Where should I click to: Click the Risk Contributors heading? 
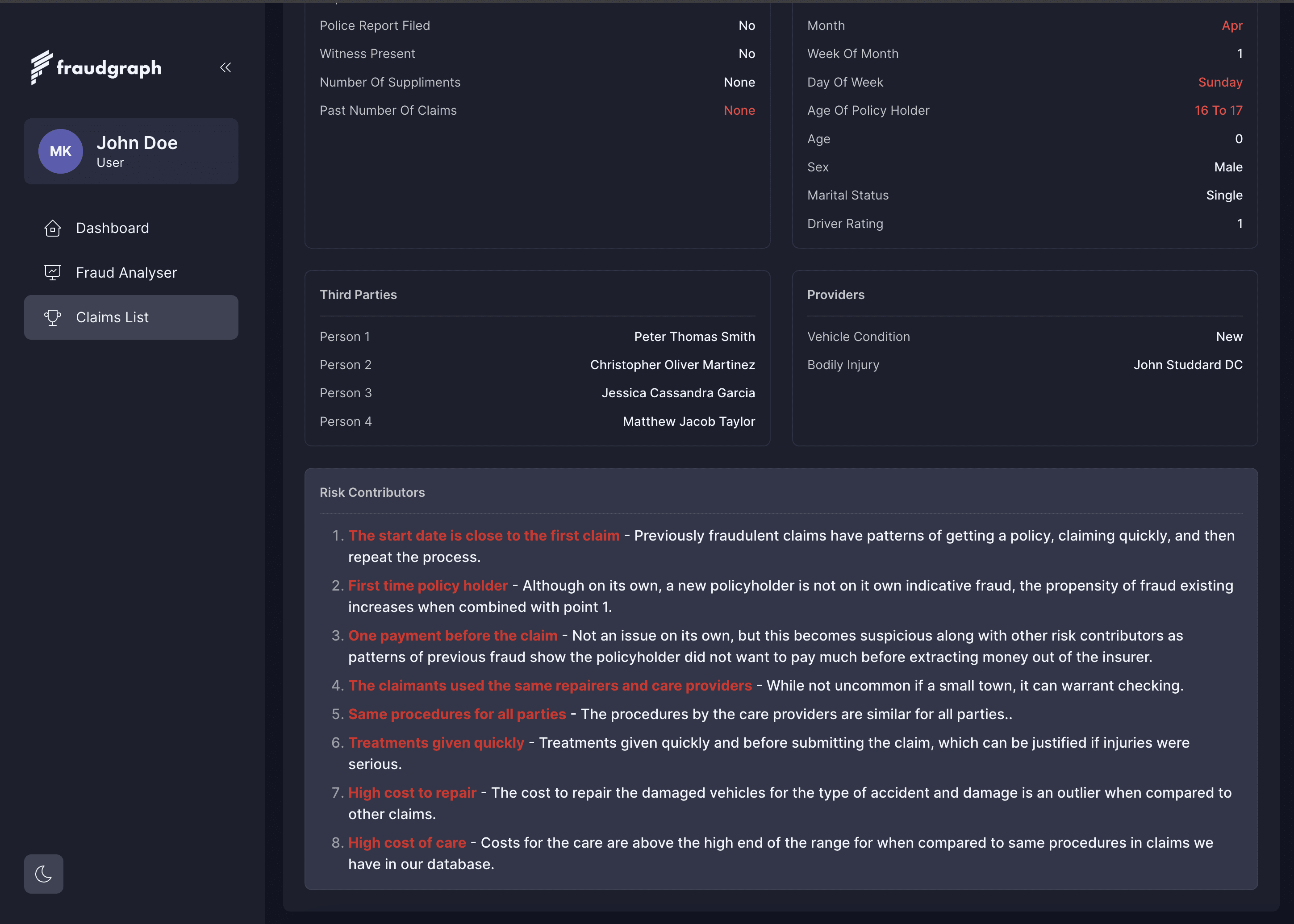pos(372,493)
